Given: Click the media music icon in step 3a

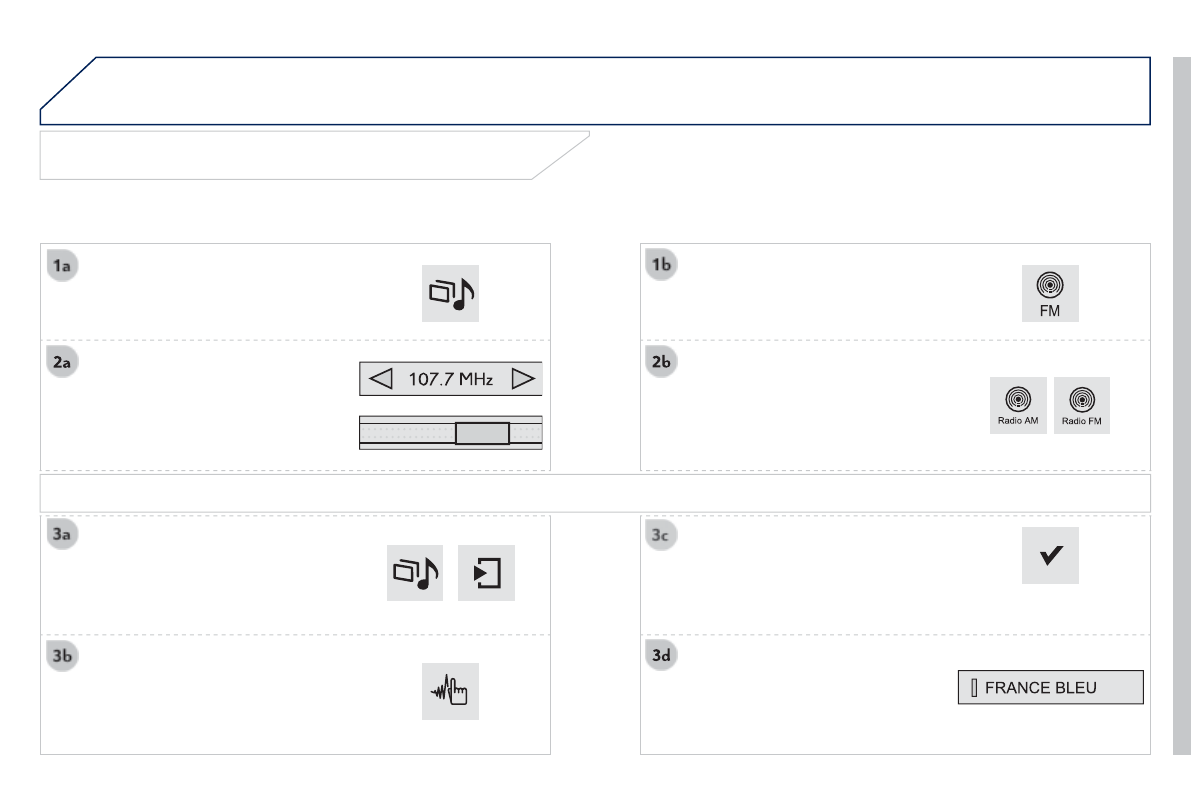Looking at the screenshot, I should 415,572.
